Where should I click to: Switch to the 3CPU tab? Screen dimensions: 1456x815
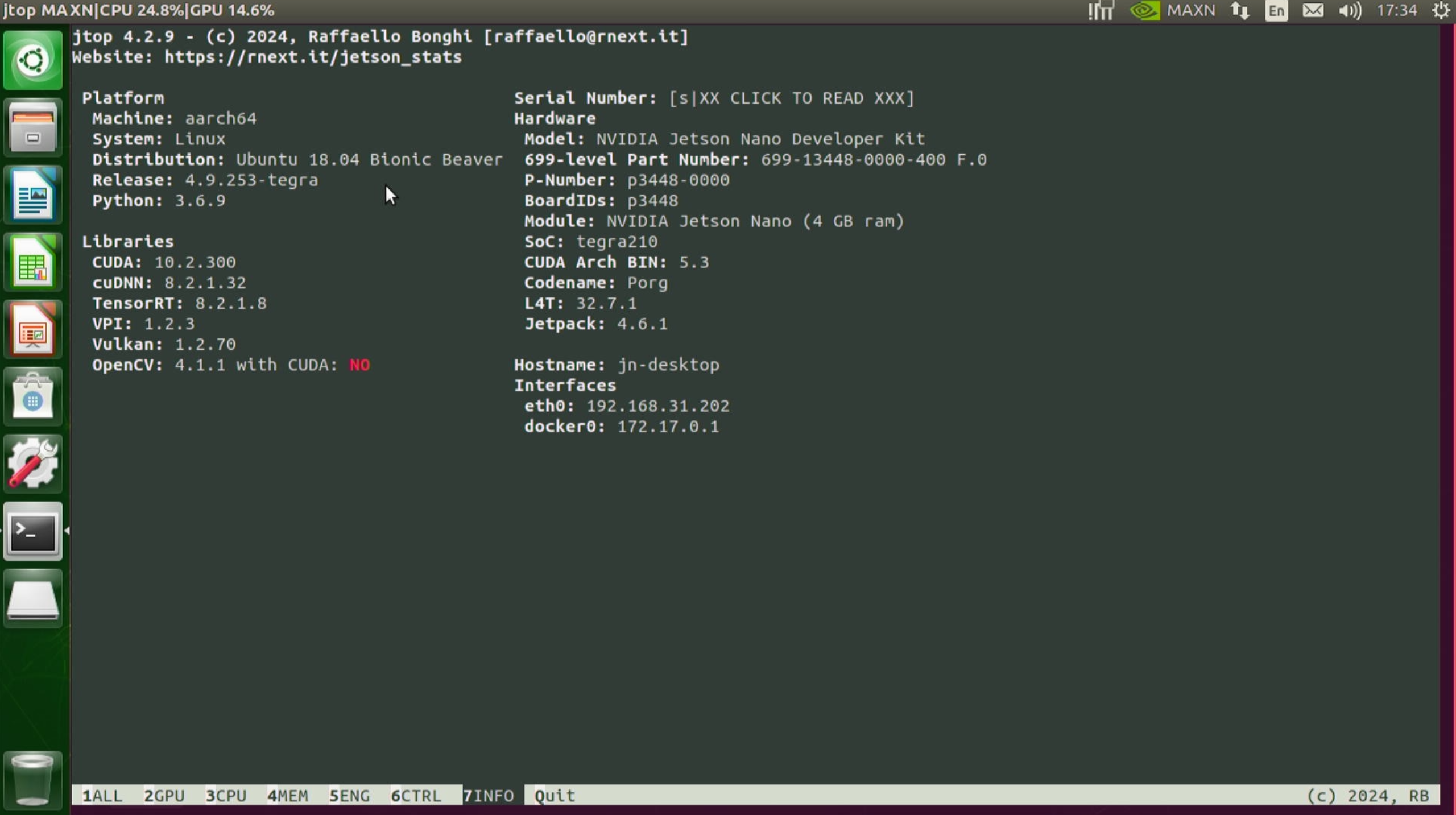tap(226, 795)
